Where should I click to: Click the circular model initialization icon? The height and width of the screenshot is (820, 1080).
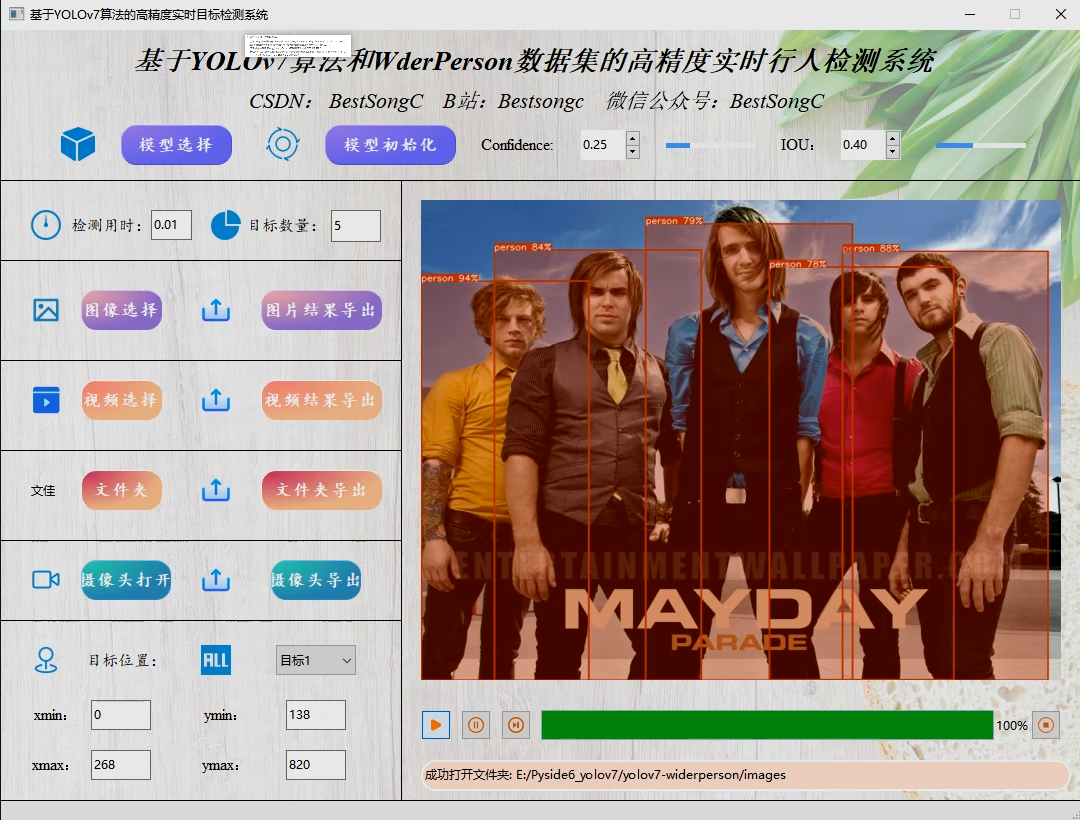point(282,144)
